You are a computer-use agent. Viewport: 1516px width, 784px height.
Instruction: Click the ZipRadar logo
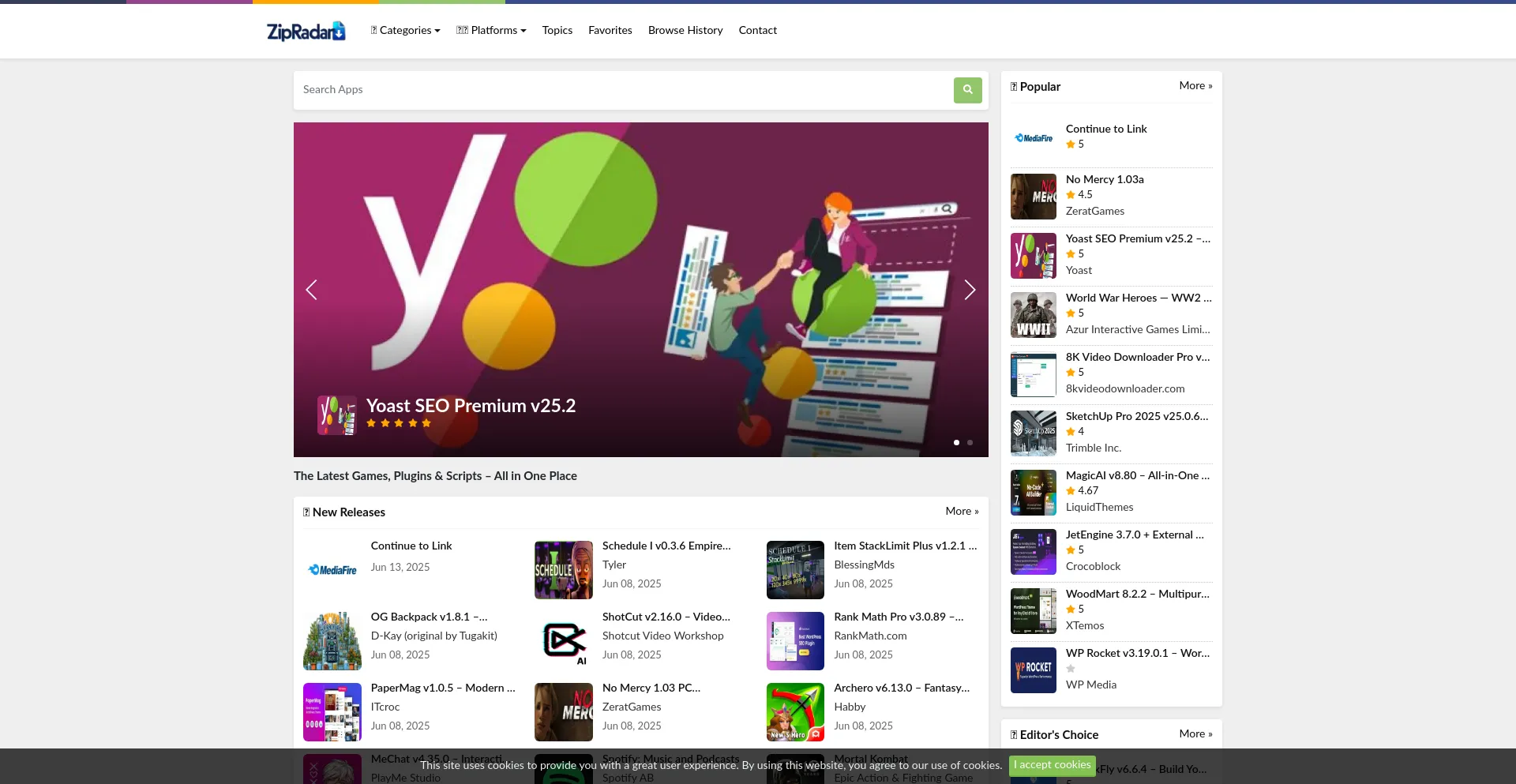point(306,31)
